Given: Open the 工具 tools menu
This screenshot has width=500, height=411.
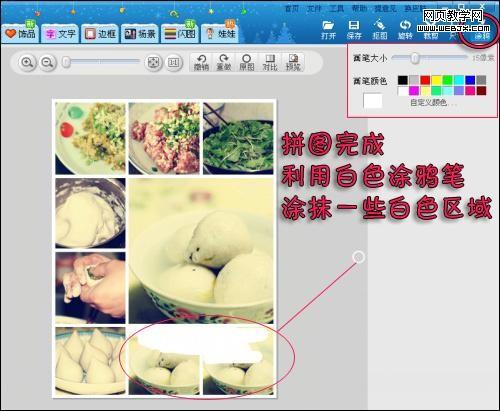Looking at the screenshot, I should [336, 8].
